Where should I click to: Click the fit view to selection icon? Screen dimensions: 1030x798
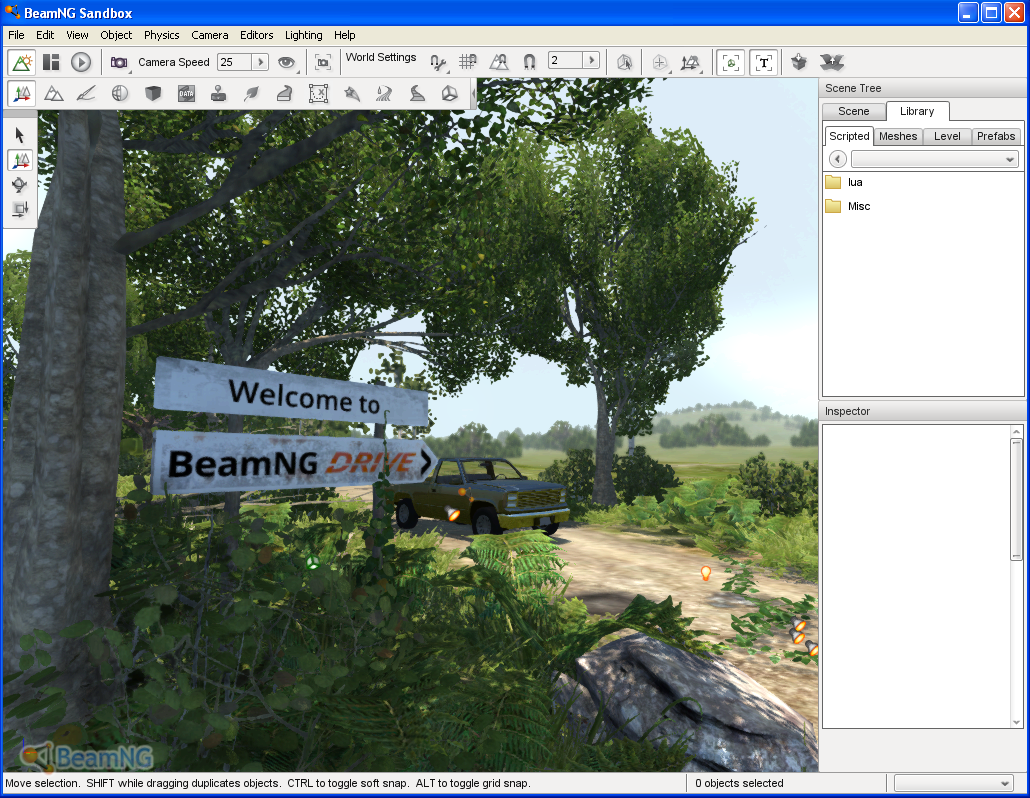click(323, 62)
